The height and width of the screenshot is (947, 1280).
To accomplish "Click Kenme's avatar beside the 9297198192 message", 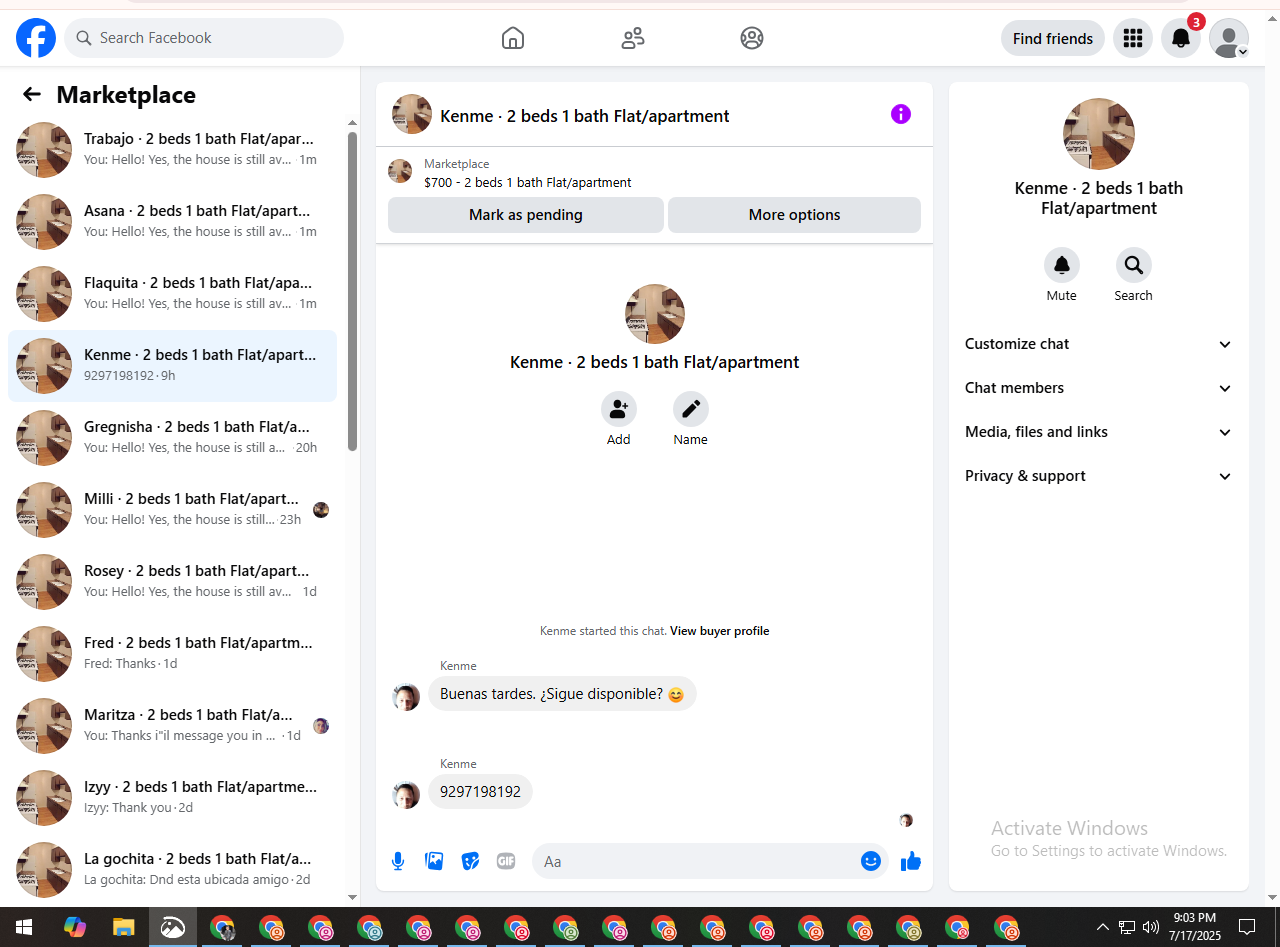I will coord(406,795).
